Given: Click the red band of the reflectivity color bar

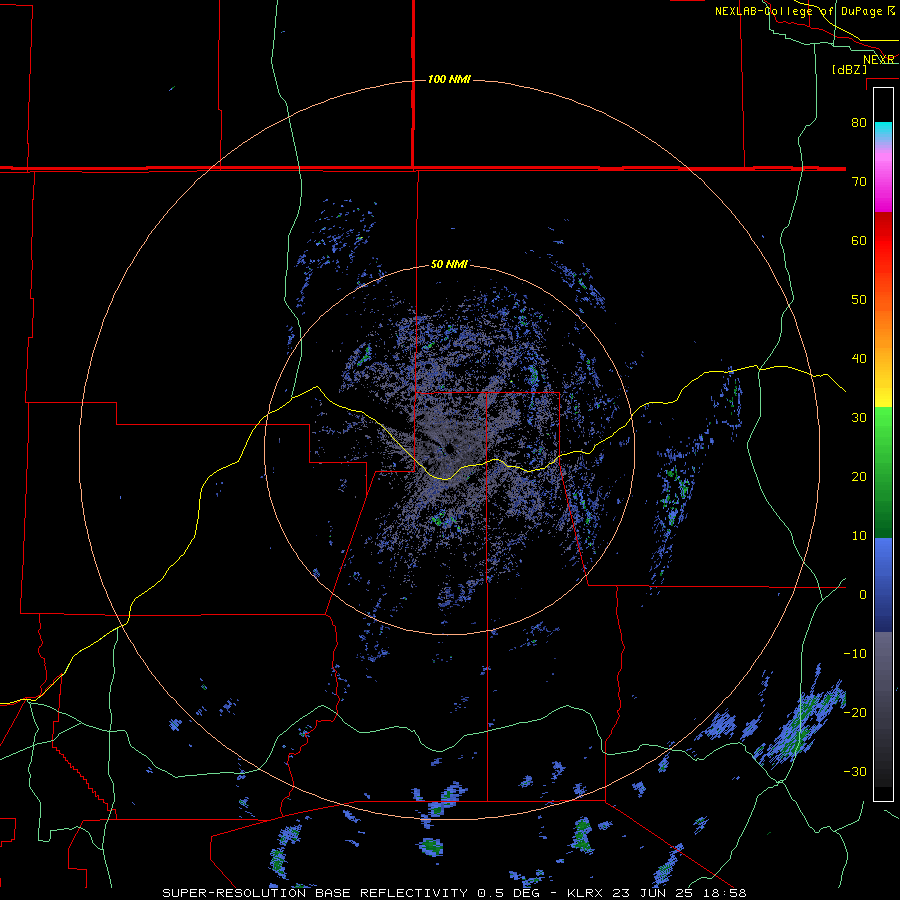Looking at the screenshot, I should coord(883,241).
